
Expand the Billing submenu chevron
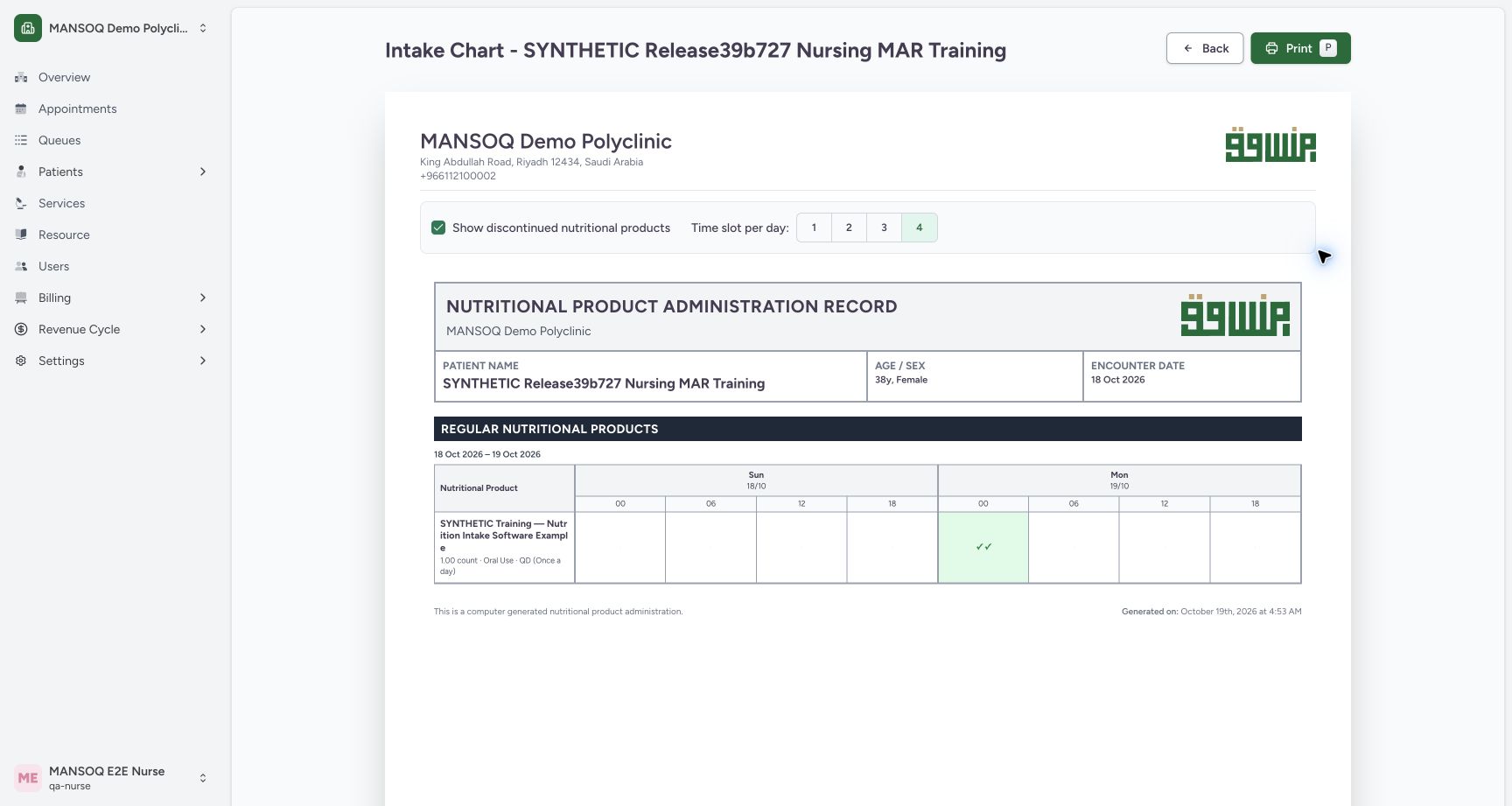203,298
